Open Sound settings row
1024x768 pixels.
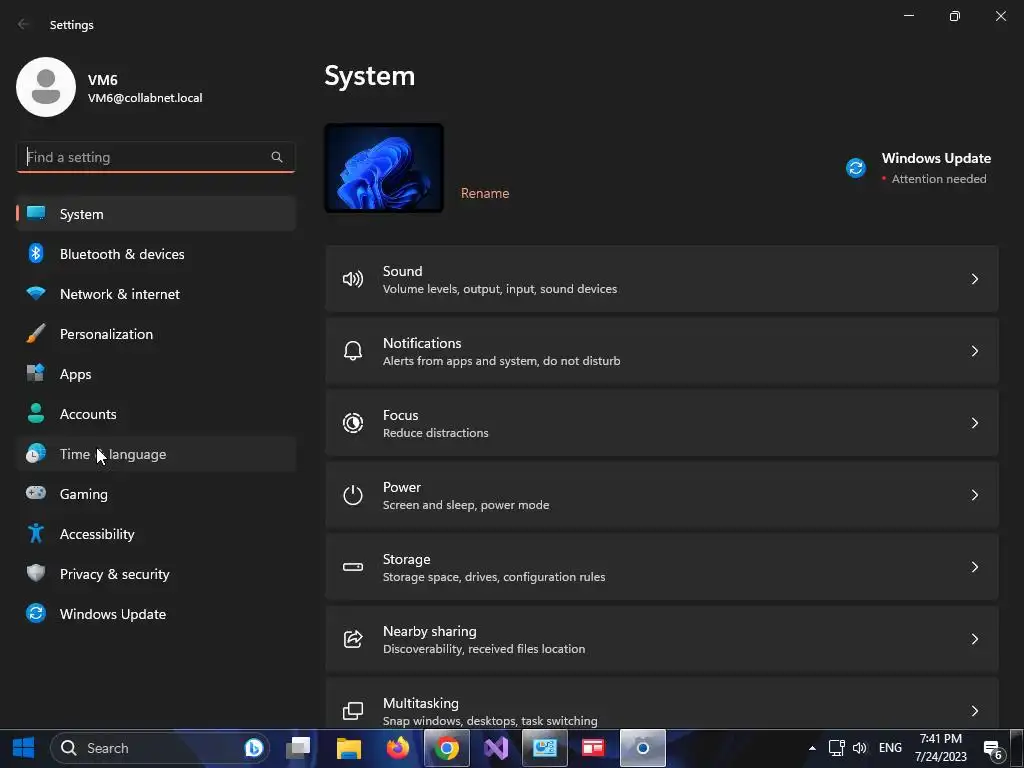click(x=662, y=279)
